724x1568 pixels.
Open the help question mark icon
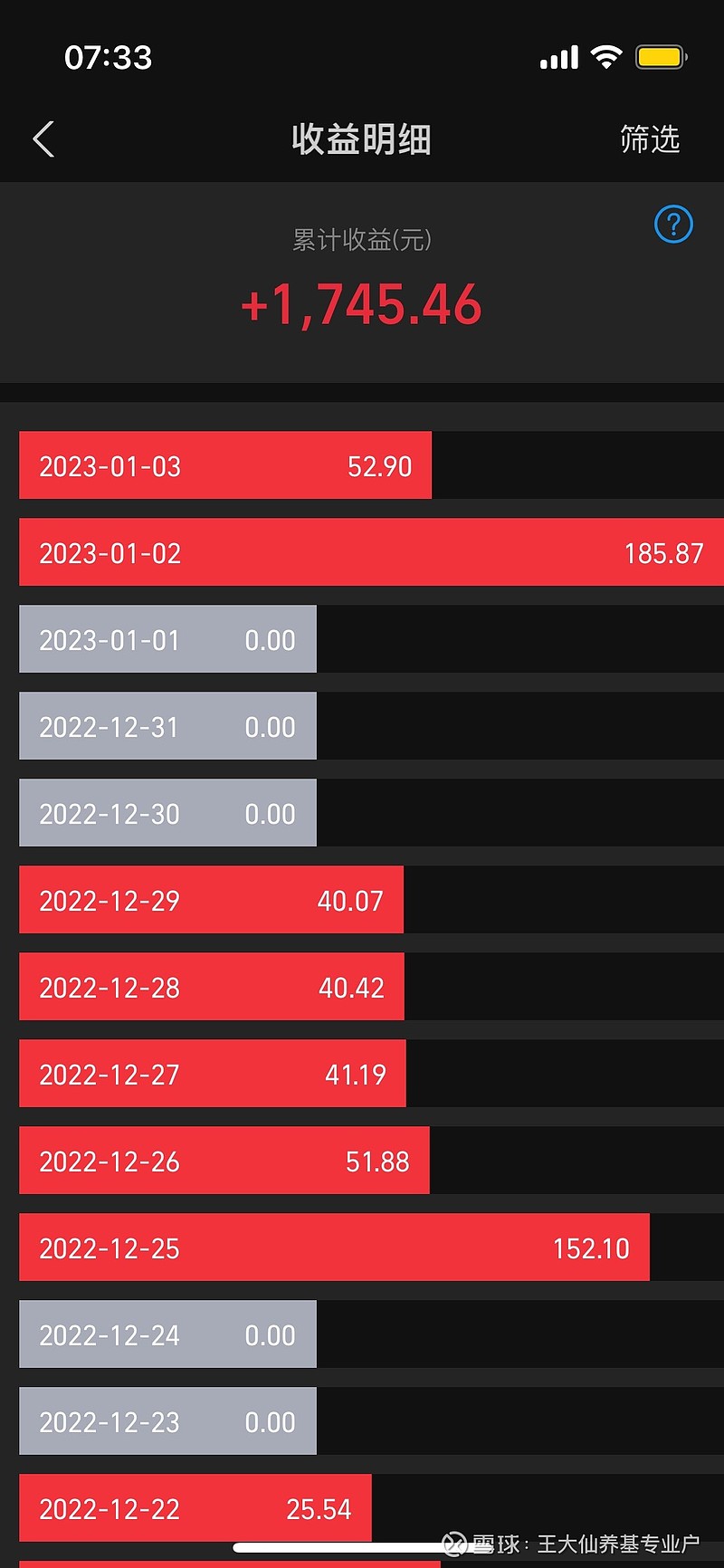(x=673, y=225)
